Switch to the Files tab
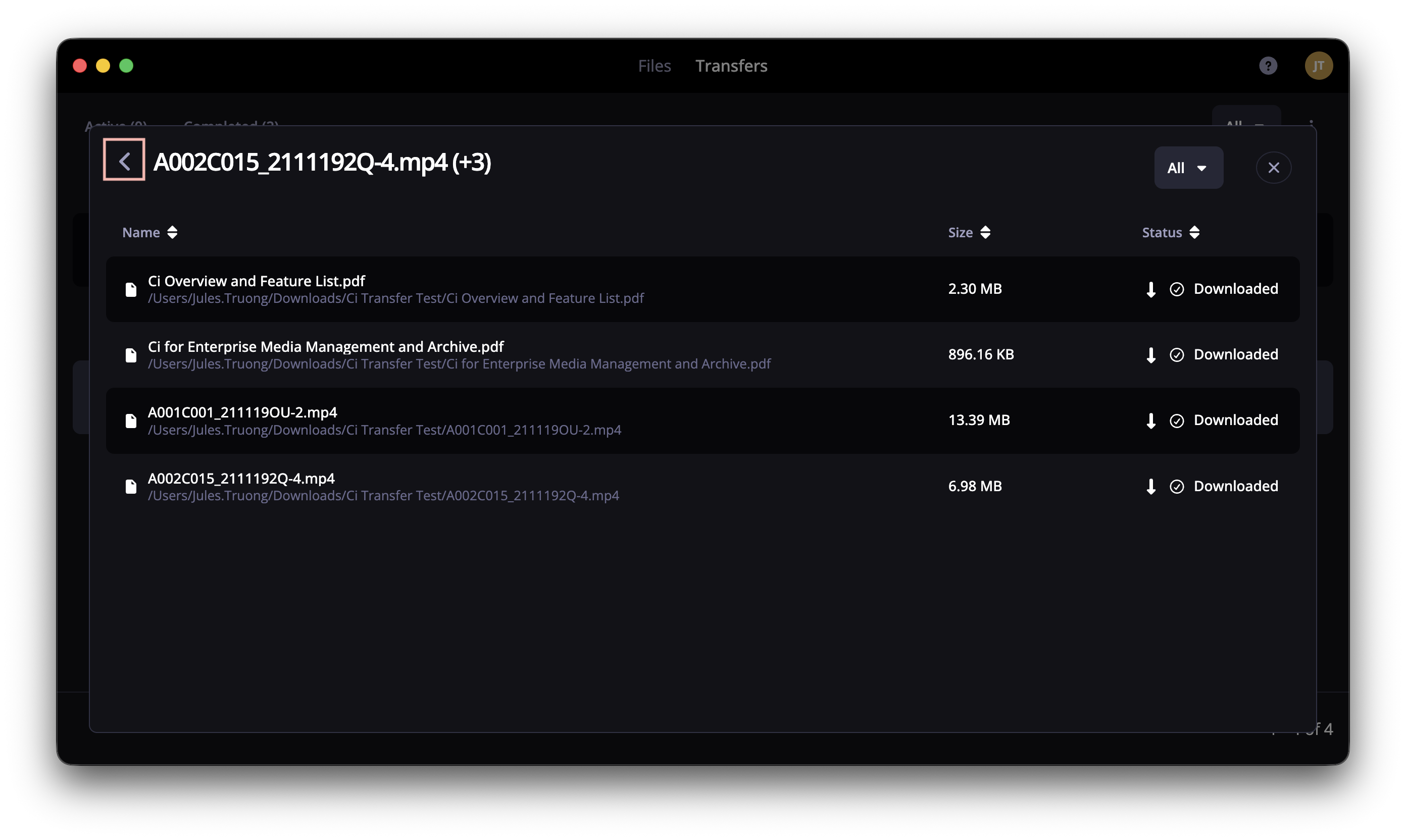Viewport: 1406px width, 840px height. pyautogui.click(x=654, y=66)
